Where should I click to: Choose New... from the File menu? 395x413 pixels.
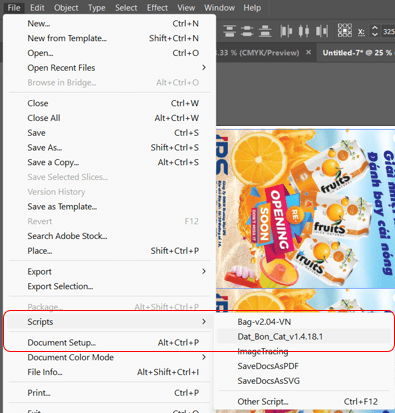click(110, 24)
